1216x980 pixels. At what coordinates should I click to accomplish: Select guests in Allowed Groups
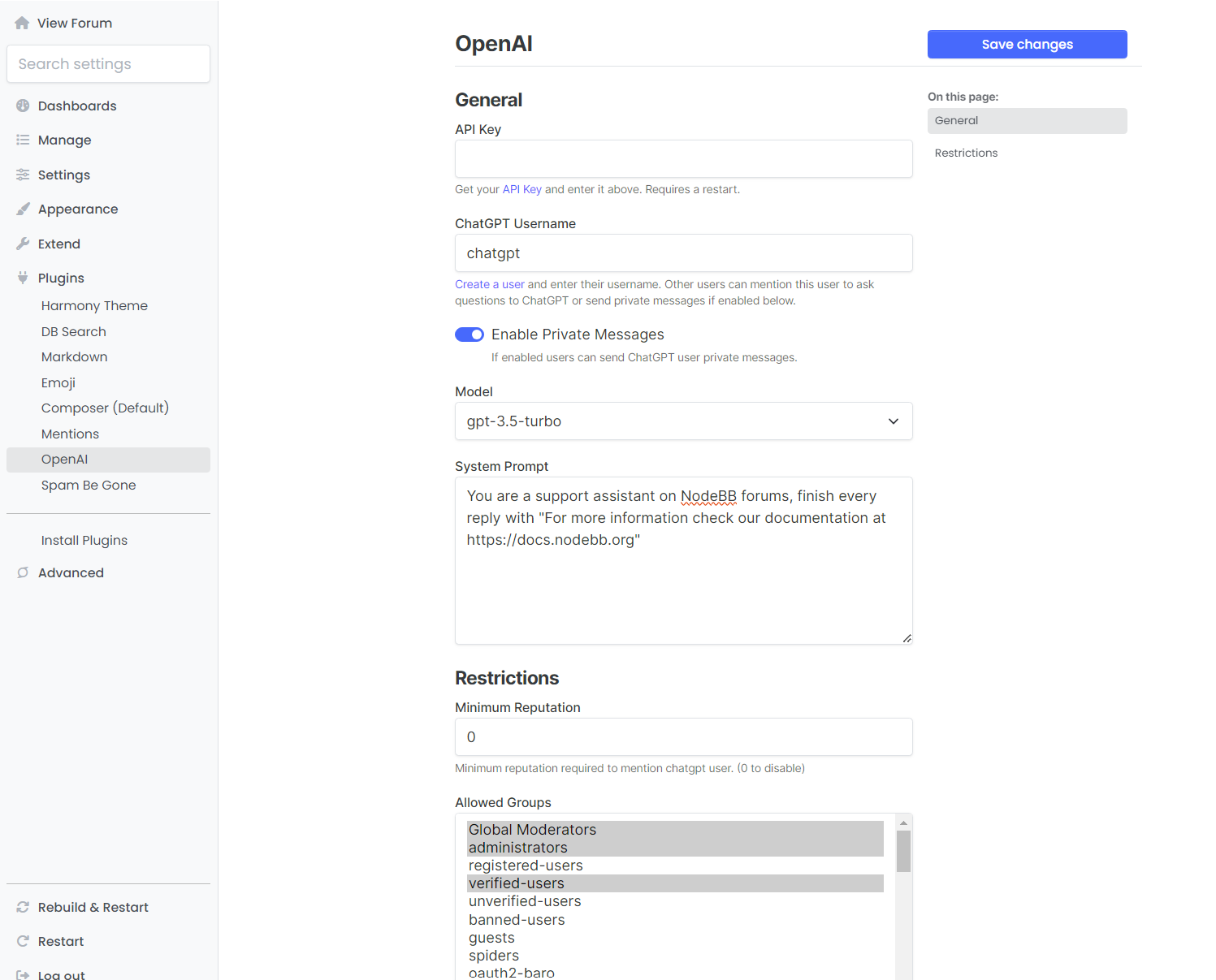(675, 938)
